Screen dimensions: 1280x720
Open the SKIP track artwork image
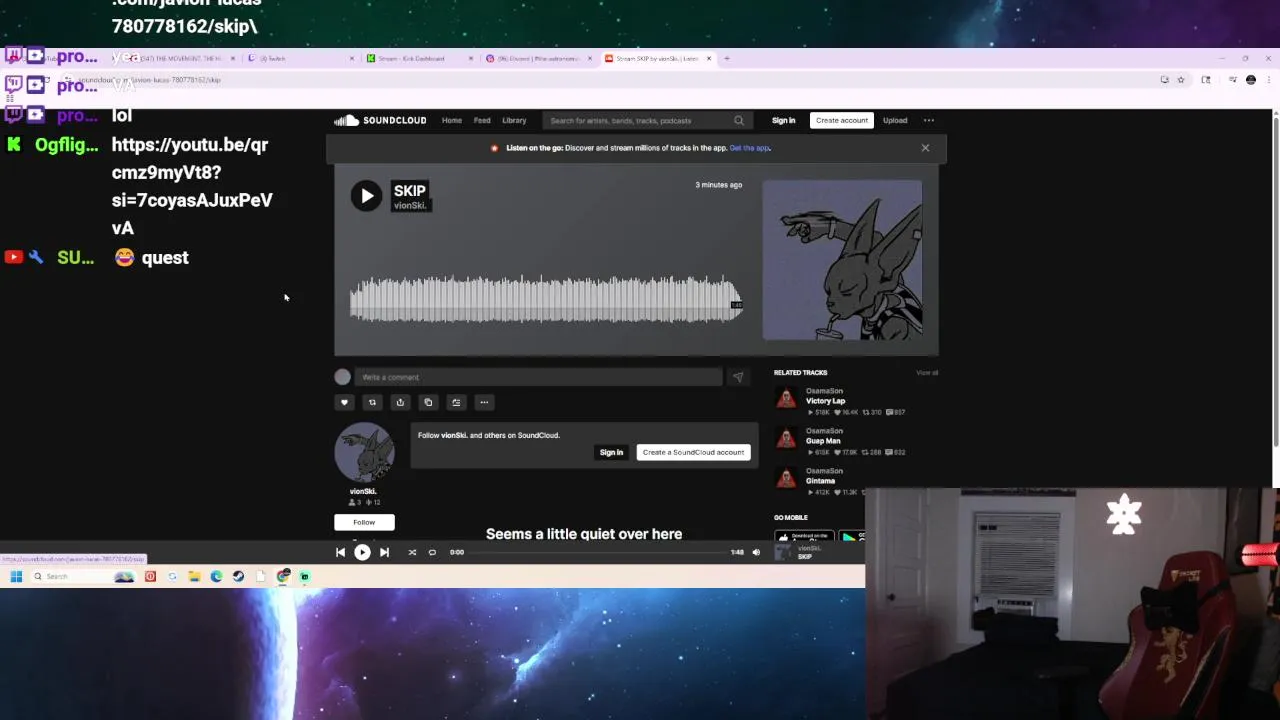coord(842,260)
